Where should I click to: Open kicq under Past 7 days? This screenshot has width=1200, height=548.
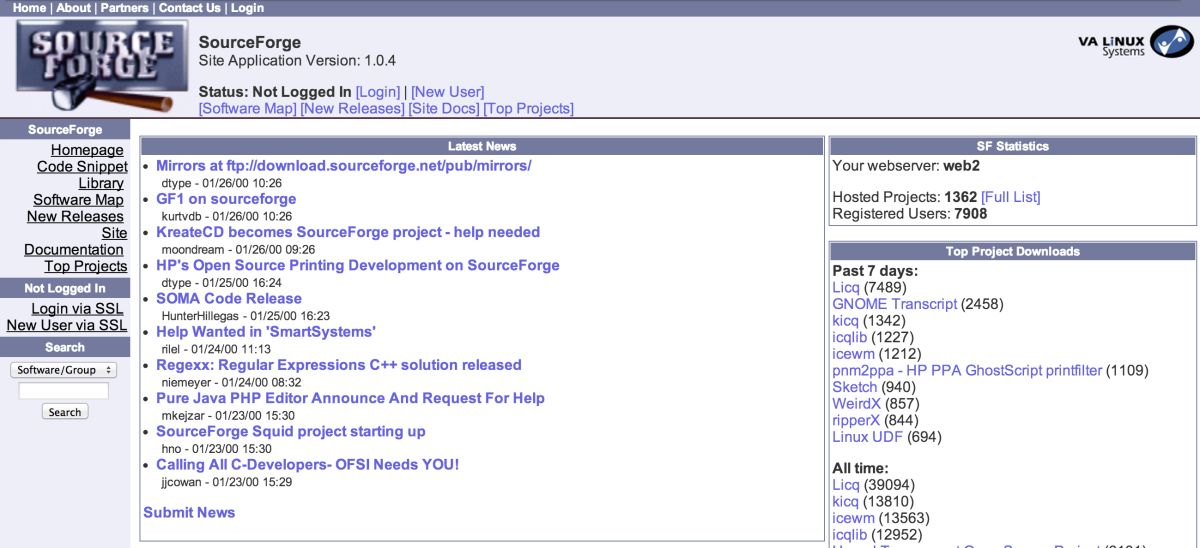[845, 321]
